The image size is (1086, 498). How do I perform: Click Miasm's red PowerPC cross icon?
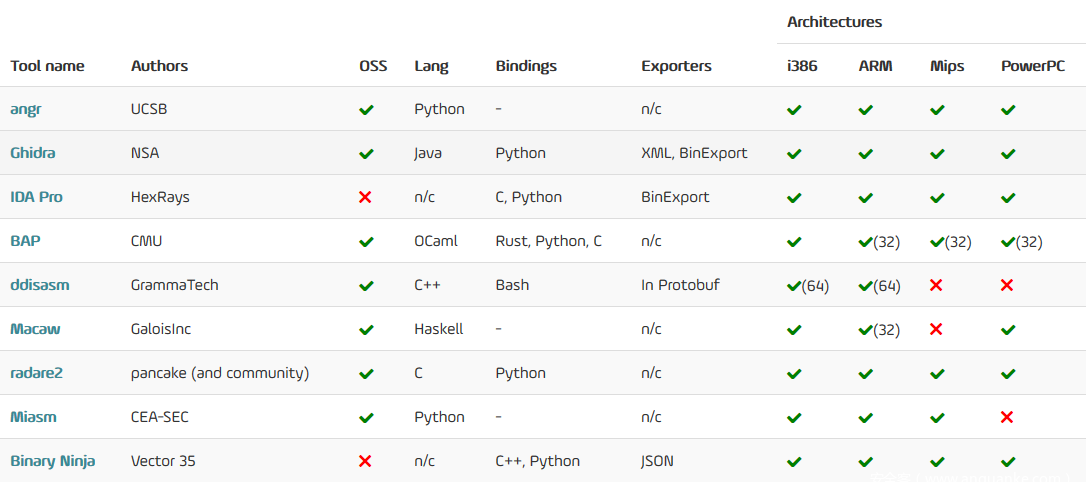[x=1007, y=417]
